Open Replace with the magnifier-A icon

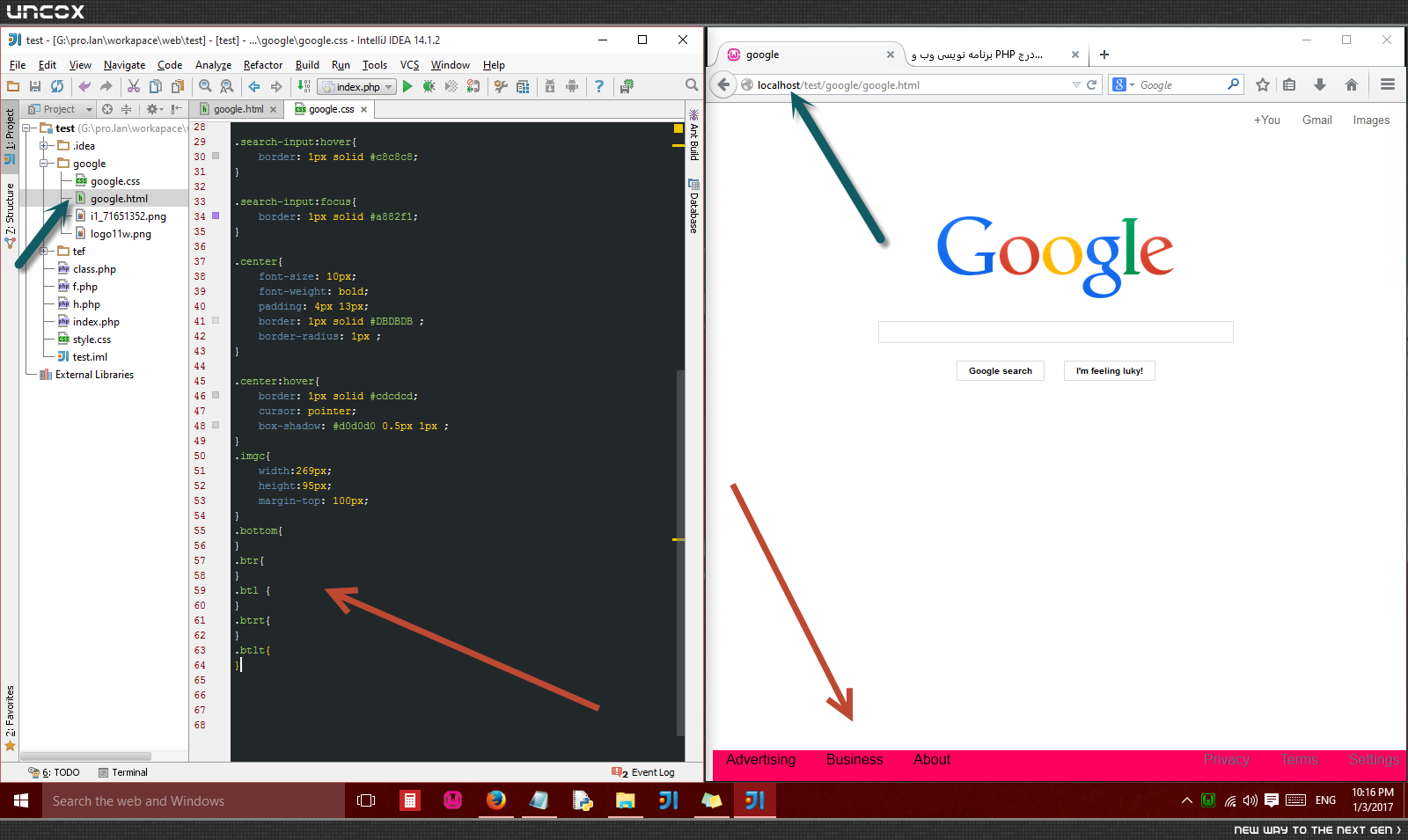click(x=227, y=86)
